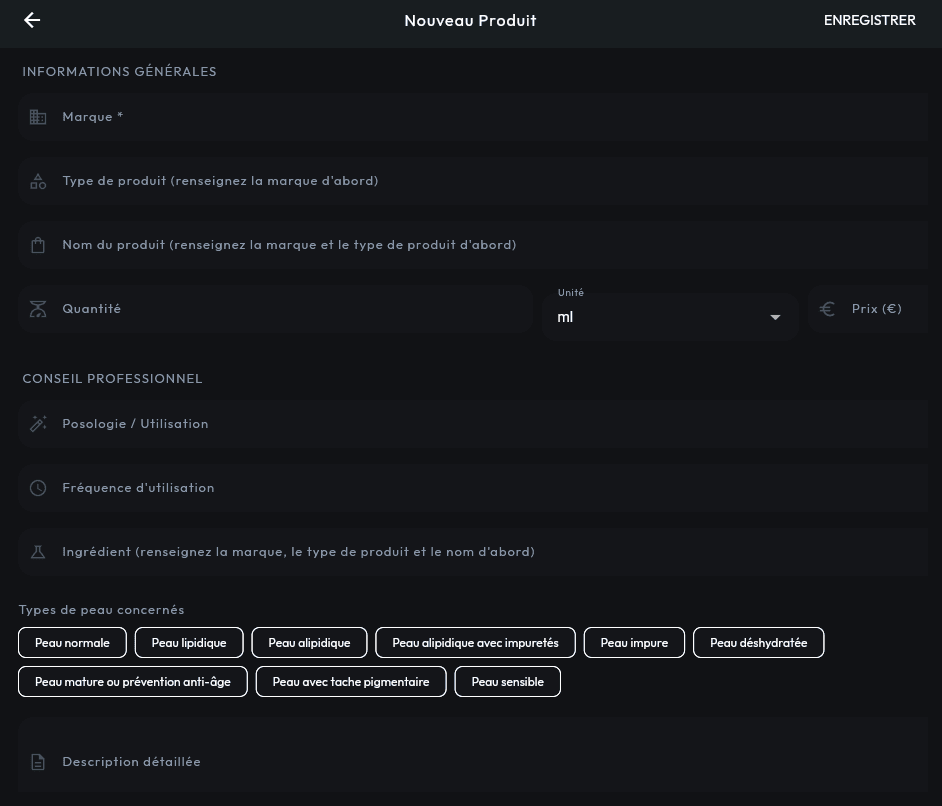The height and width of the screenshot is (806, 942).
Task: Click the shopping bag icon for Nom du produit
Action: pos(38,245)
